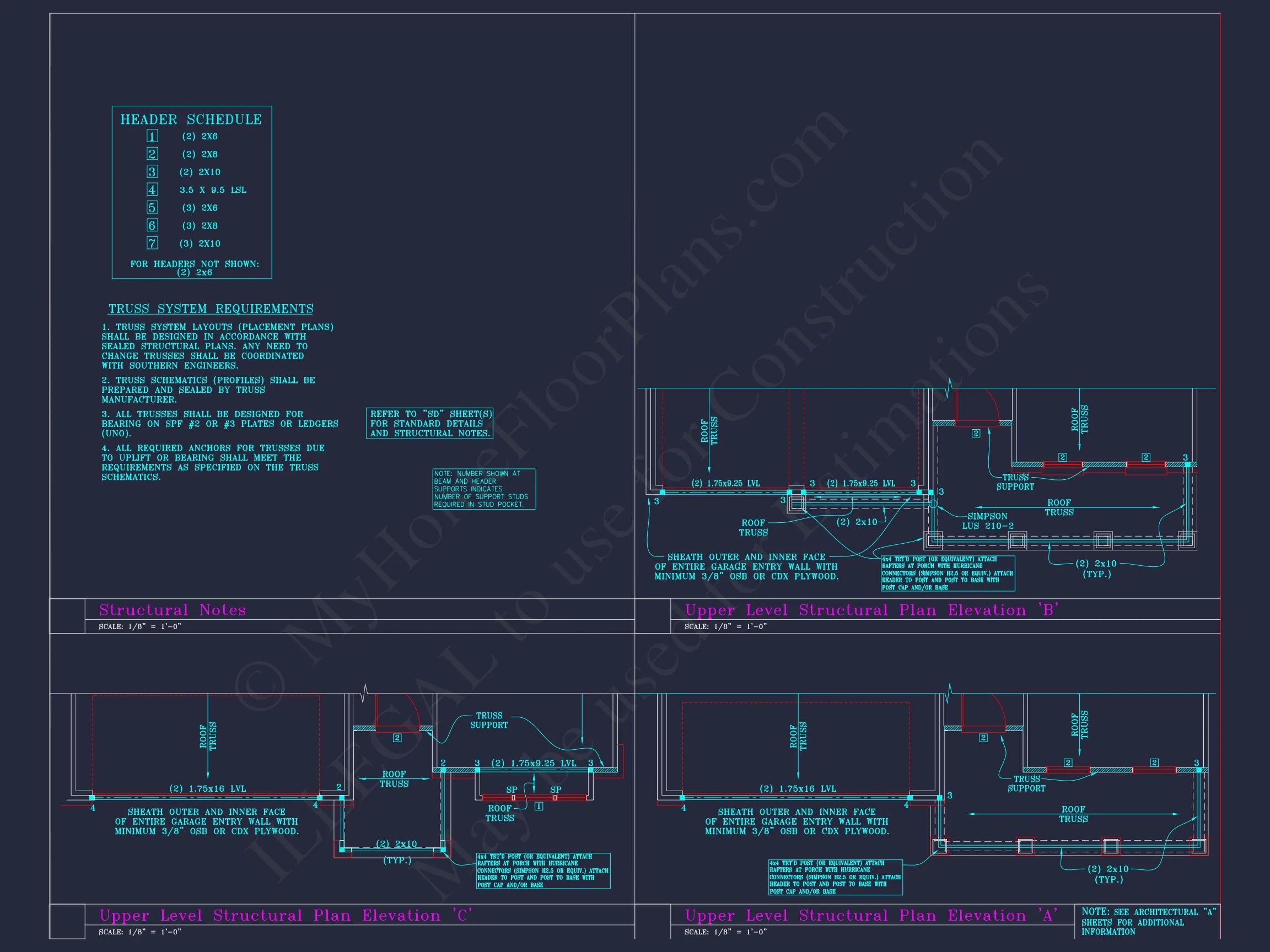Click header schedule marker number 7
Image resolution: width=1270 pixels, height=952 pixels.
pyautogui.click(x=152, y=243)
